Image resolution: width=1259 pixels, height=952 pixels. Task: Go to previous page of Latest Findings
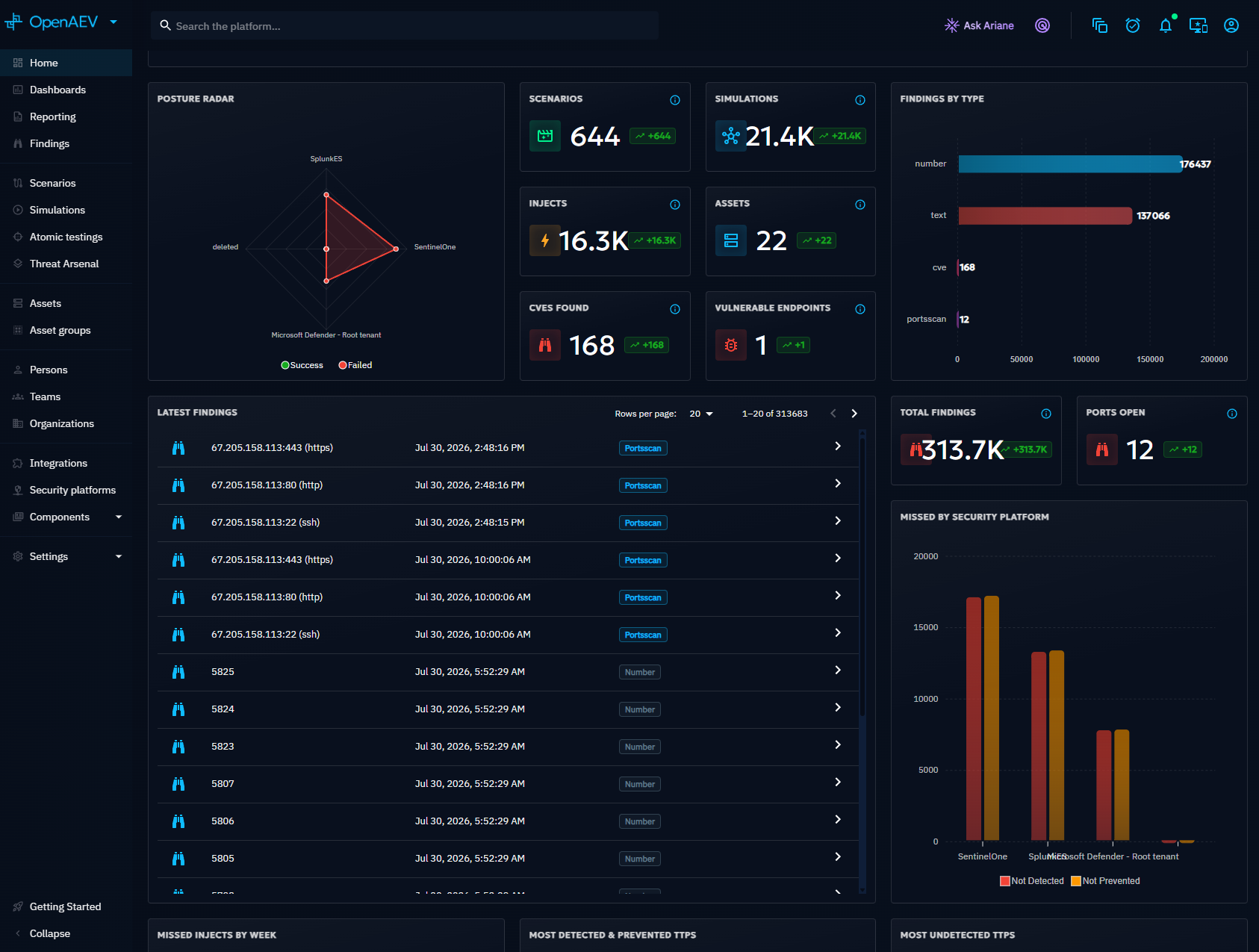pyautogui.click(x=833, y=414)
